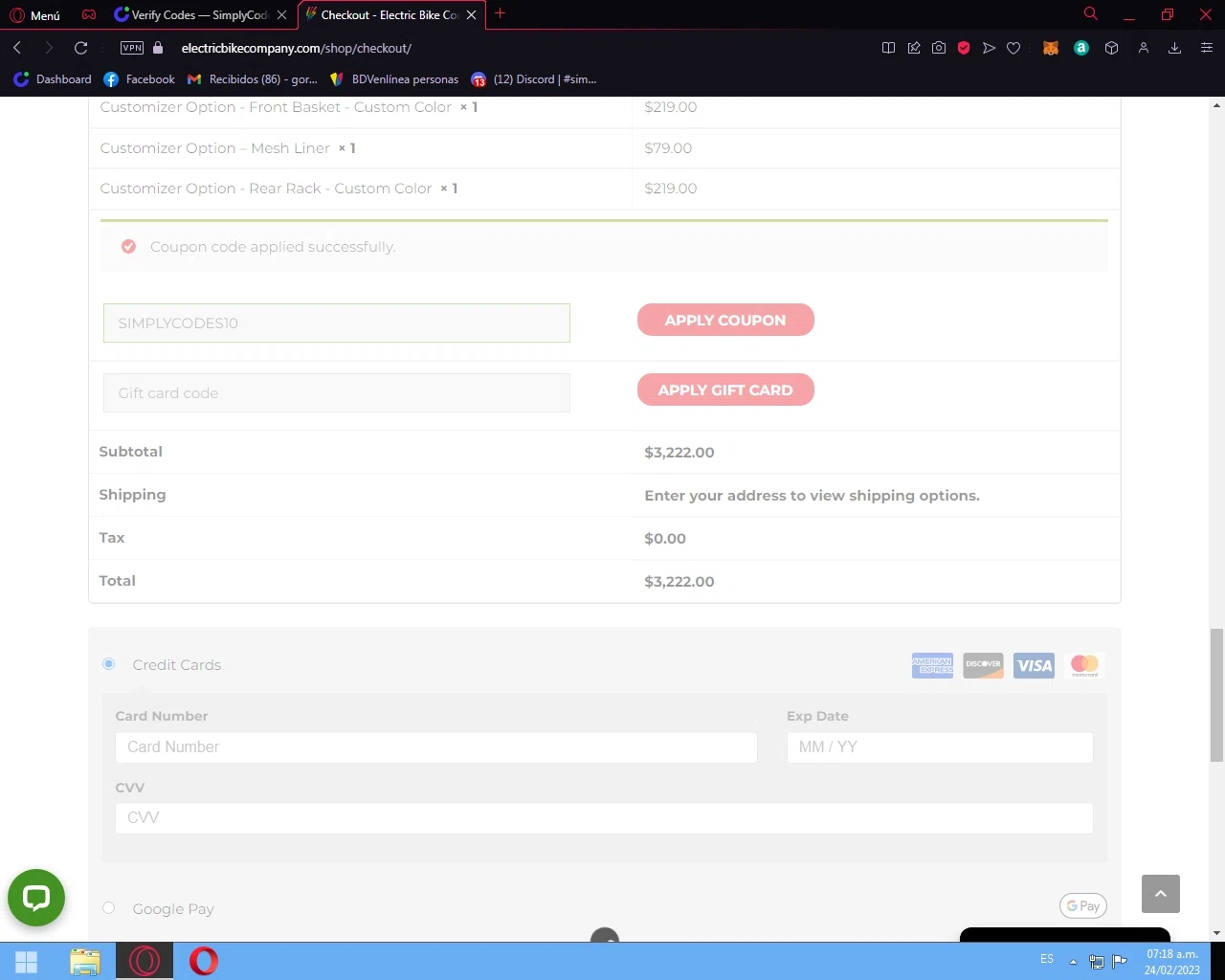Open the Windows Start button
1225x980 pixels.
click(27, 962)
